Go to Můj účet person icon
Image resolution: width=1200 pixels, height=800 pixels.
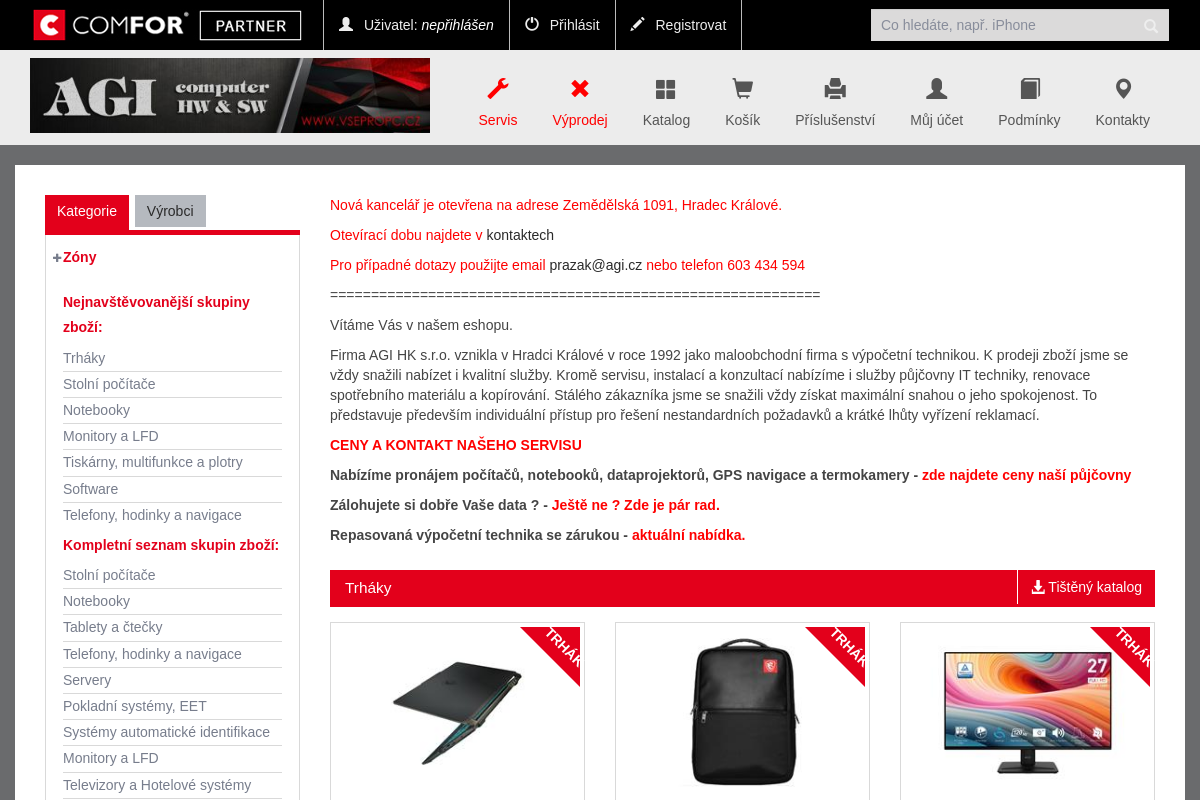[x=936, y=89]
